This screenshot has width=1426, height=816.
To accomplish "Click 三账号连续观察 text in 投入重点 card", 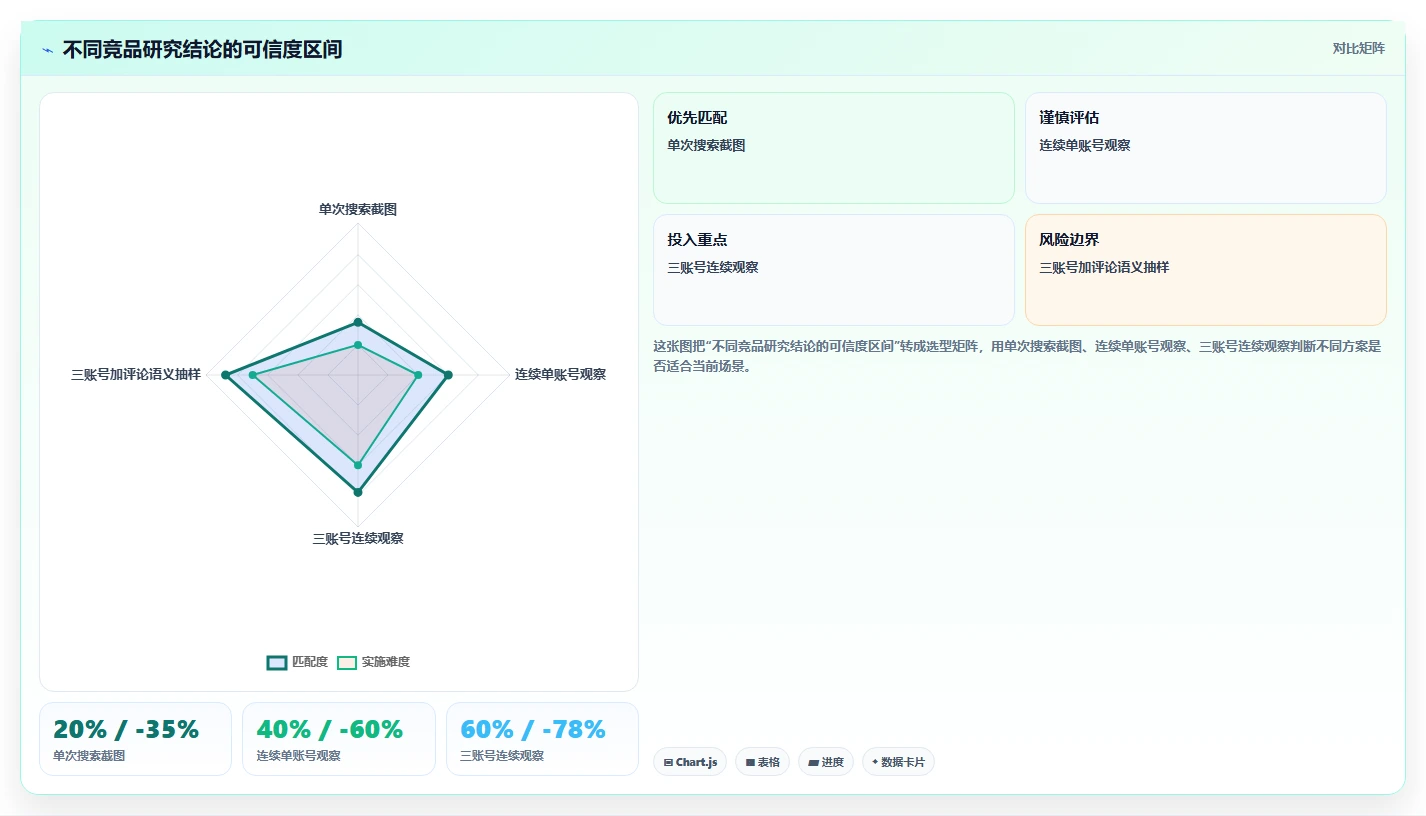I will (712, 267).
